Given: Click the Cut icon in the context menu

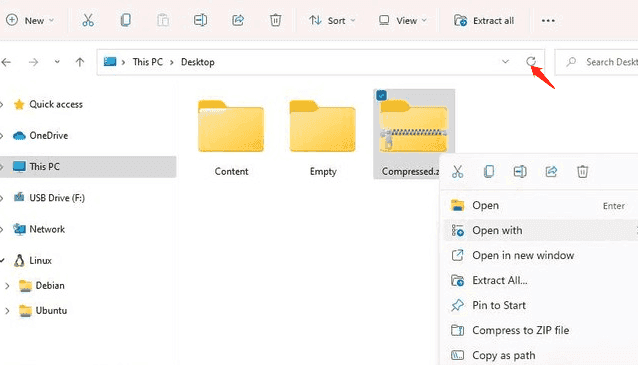Looking at the screenshot, I should point(457,172).
